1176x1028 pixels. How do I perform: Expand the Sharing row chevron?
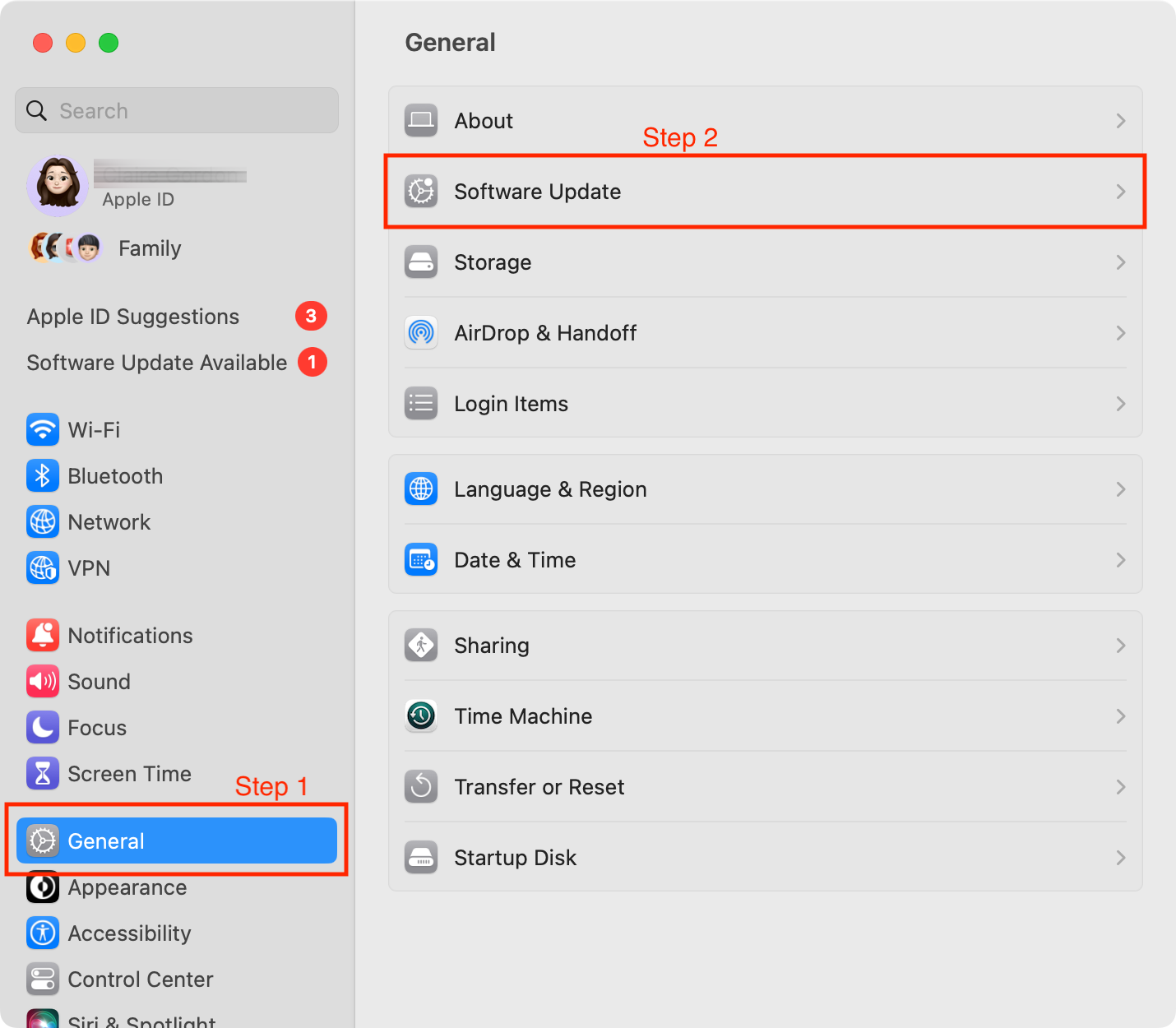coord(1120,646)
